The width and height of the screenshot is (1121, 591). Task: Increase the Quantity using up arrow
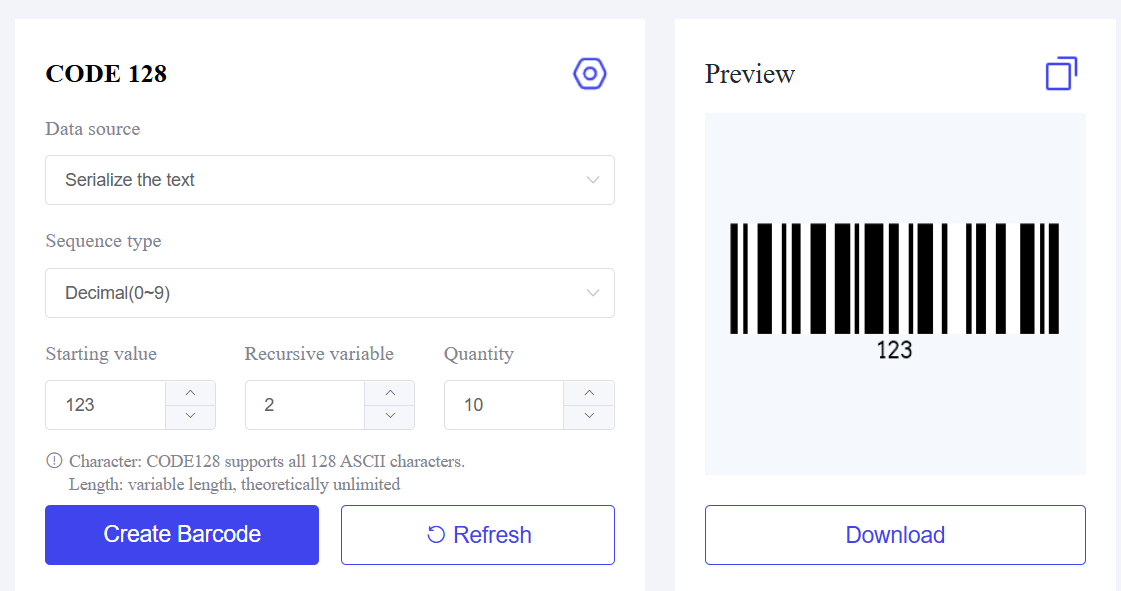(x=589, y=392)
